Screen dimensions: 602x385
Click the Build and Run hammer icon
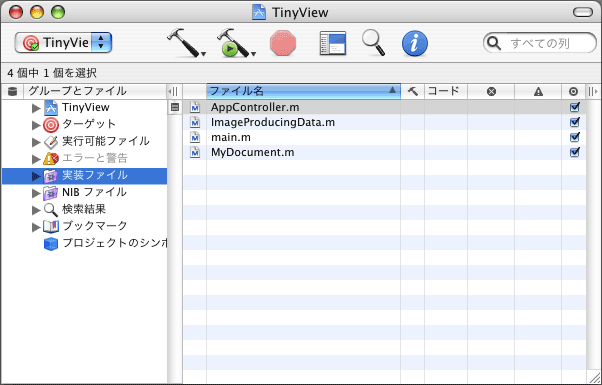[x=233, y=42]
